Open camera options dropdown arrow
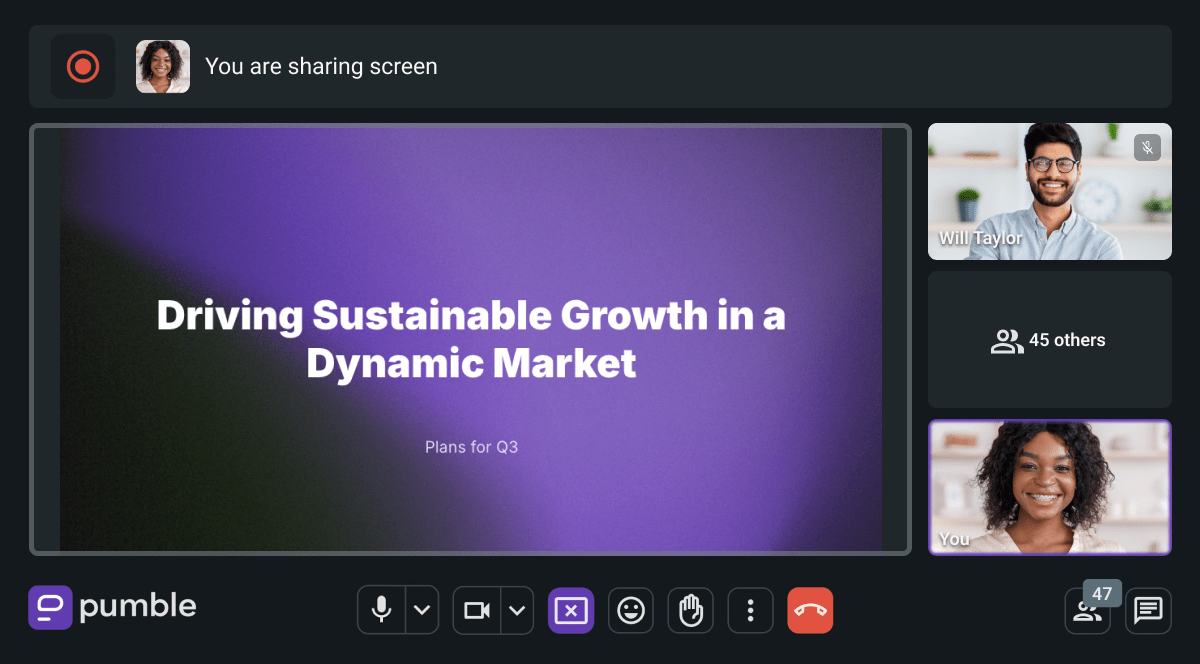 click(x=517, y=610)
